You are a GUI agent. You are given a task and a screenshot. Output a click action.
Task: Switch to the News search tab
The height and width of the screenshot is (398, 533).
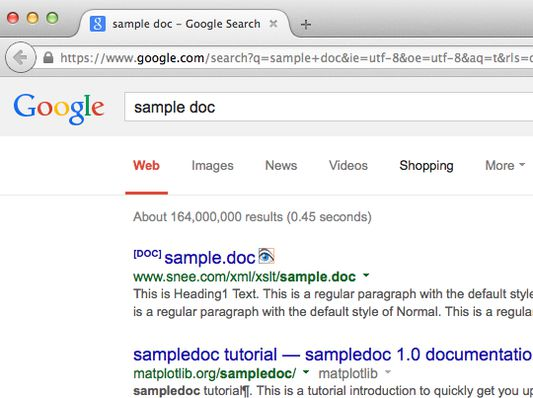tap(281, 166)
